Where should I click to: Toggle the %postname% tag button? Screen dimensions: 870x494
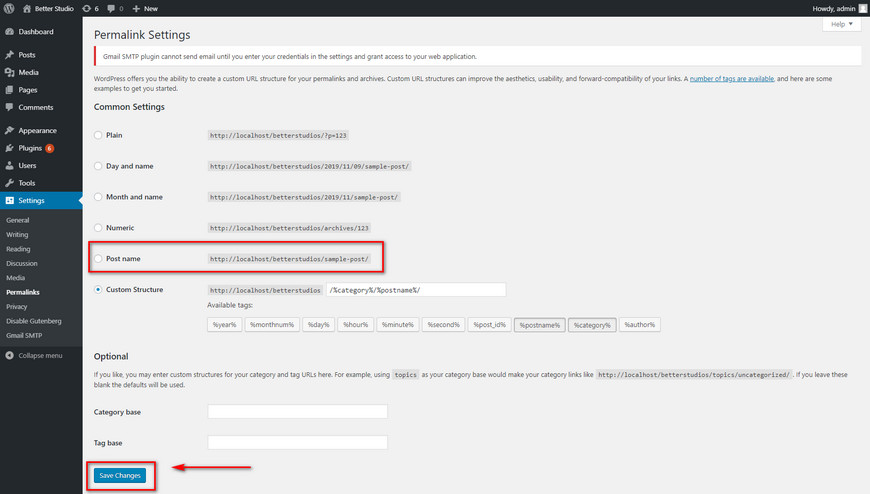coord(539,325)
